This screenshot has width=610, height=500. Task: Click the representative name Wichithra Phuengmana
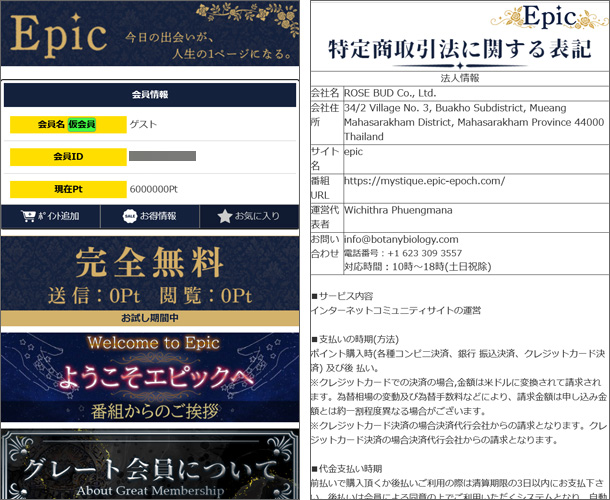[x=398, y=210]
